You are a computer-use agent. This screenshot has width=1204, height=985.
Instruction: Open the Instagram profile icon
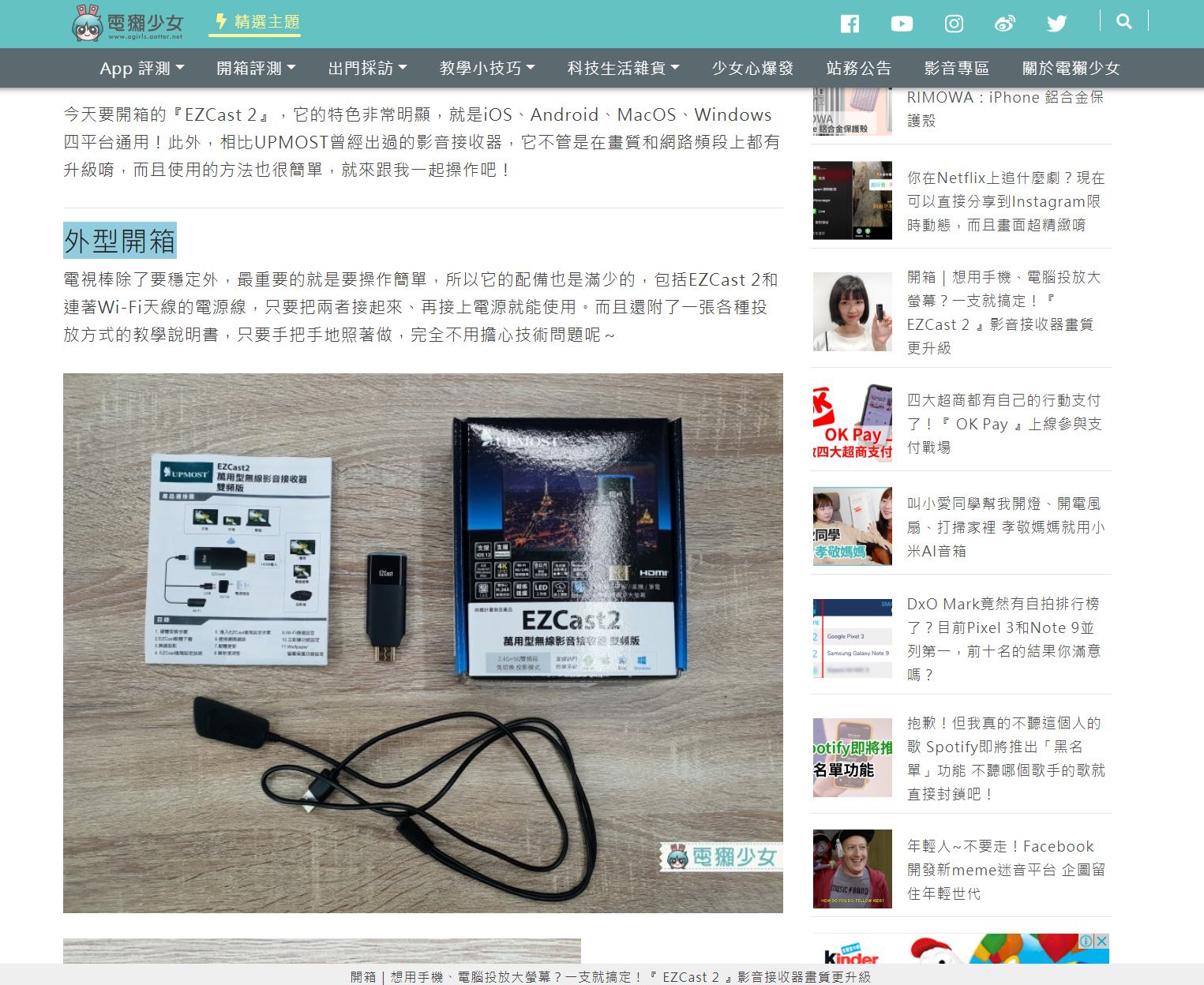click(x=954, y=24)
